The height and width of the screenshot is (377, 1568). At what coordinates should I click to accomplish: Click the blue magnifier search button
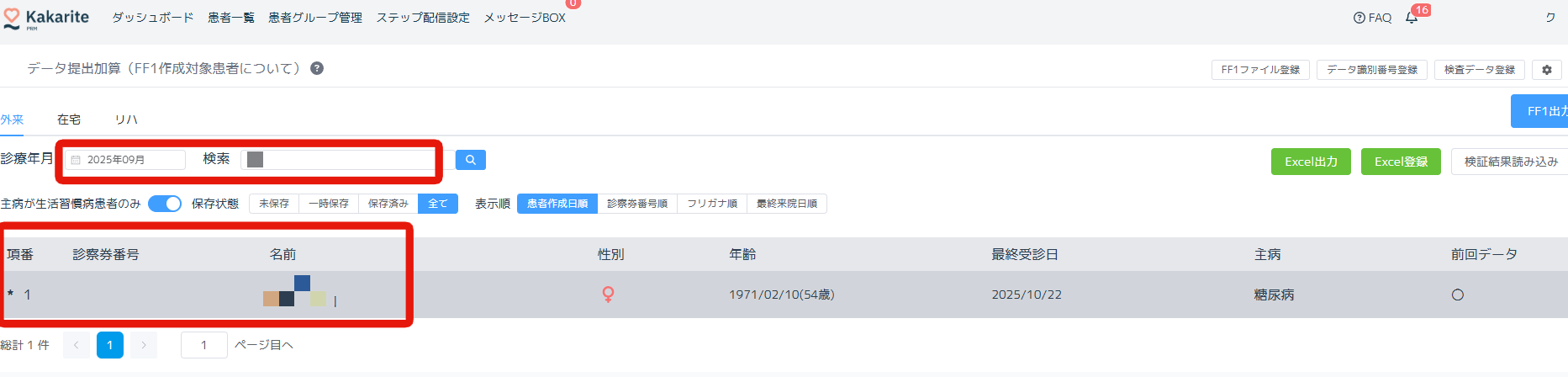(471, 160)
